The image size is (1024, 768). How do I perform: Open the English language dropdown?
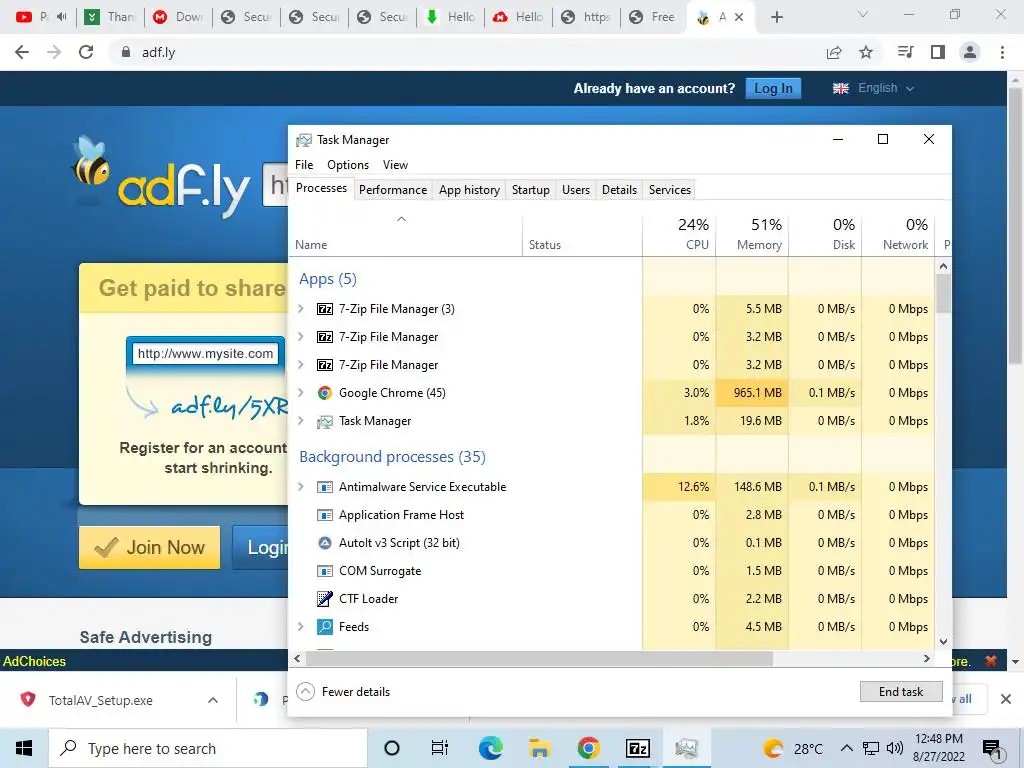pyautogui.click(x=874, y=88)
